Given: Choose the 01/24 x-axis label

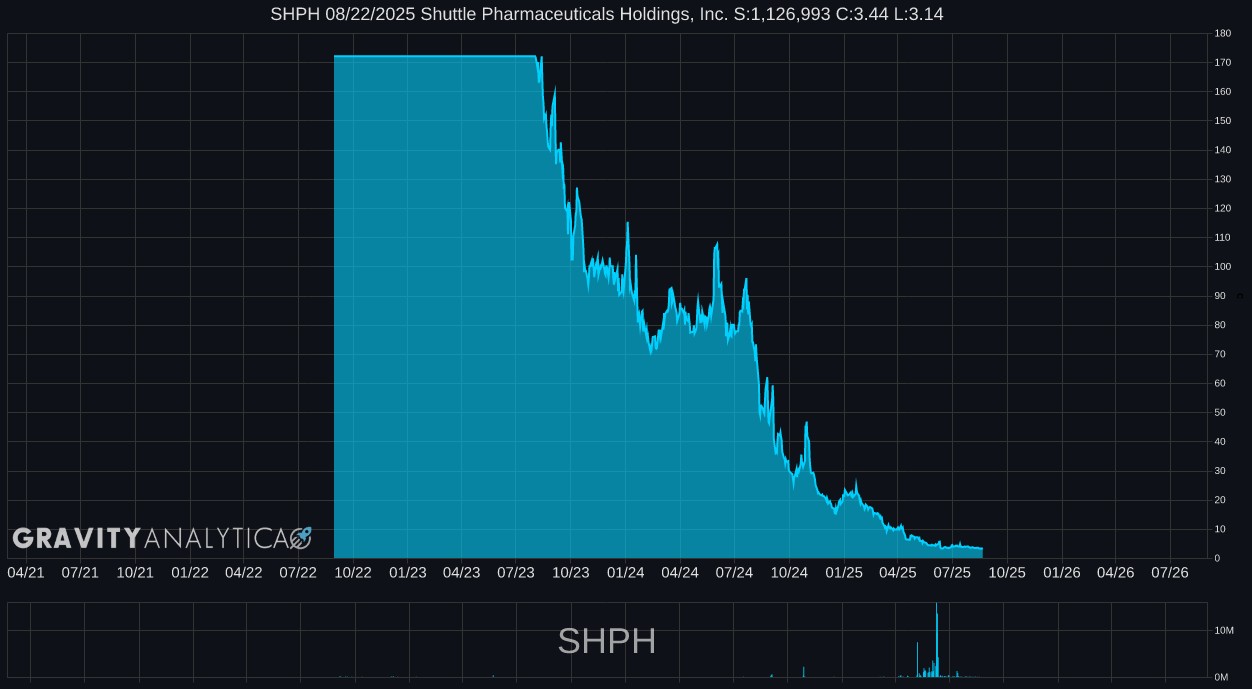Looking at the screenshot, I should pos(626,572).
